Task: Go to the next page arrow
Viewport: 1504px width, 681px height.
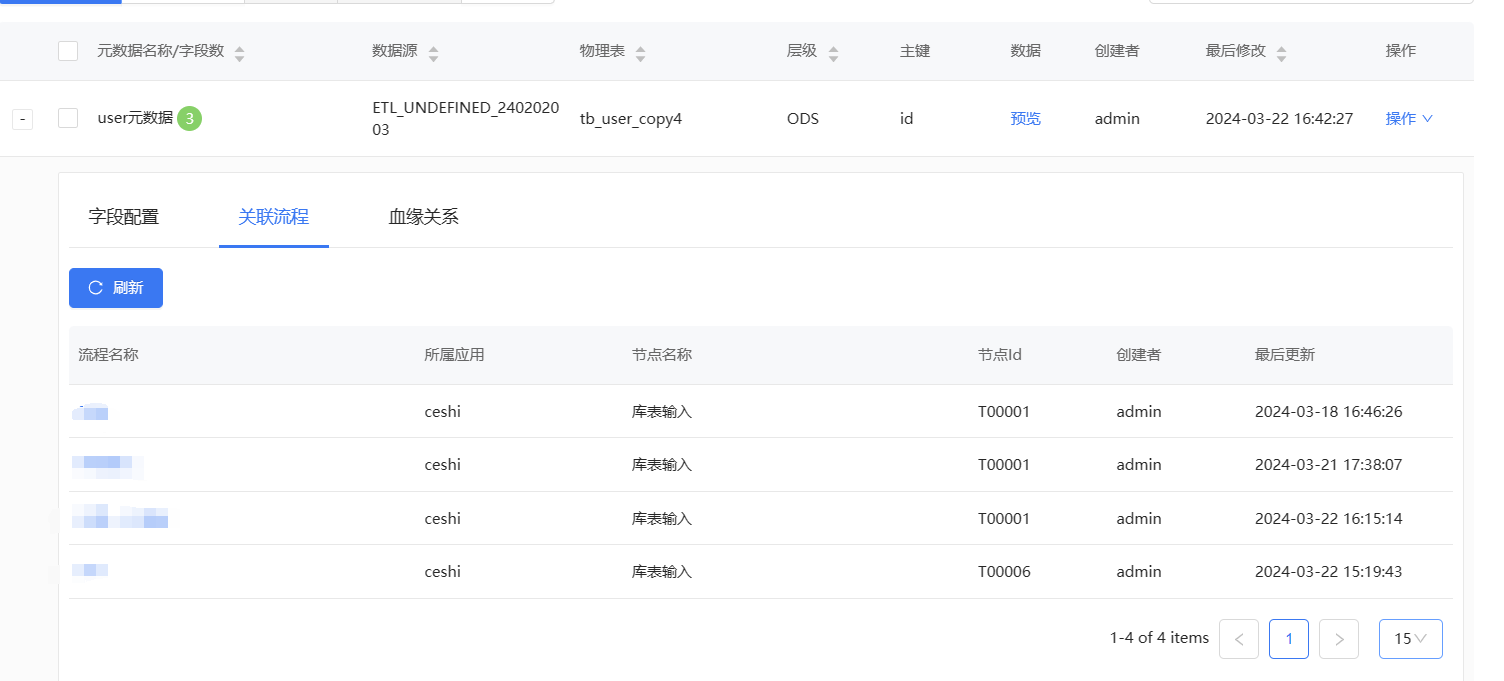Action: click(x=1339, y=638)
